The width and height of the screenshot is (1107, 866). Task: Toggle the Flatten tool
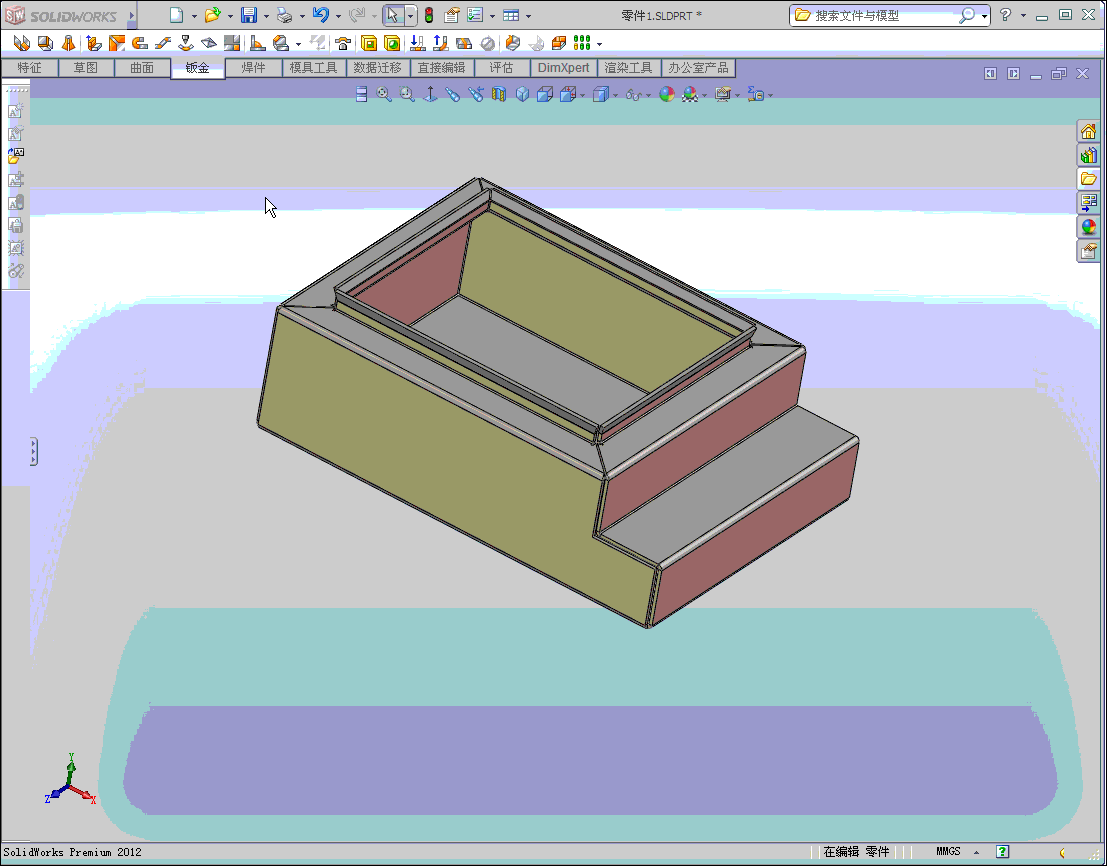464,44
